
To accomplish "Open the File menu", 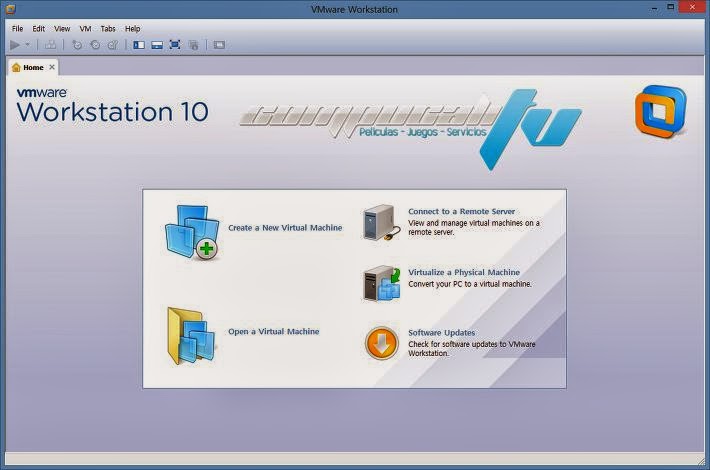I will (x=17, y=29).
